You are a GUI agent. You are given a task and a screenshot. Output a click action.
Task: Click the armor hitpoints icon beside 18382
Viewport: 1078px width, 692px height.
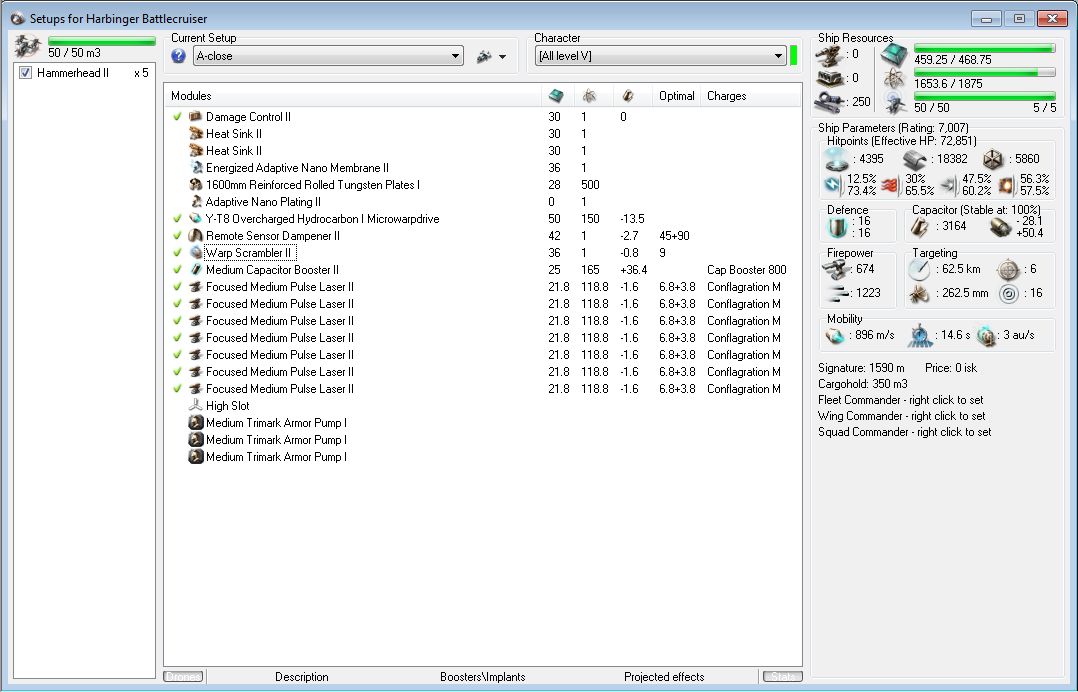click(x=915, y=159)
